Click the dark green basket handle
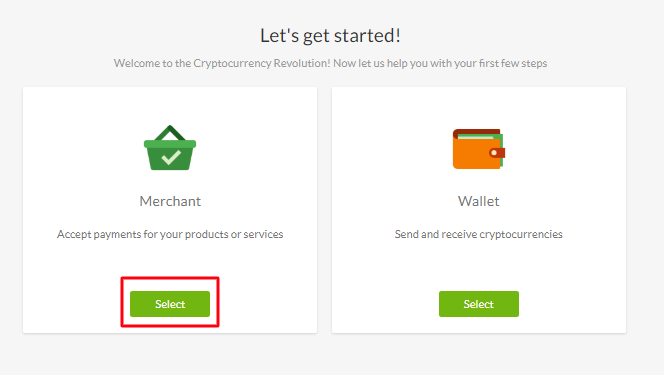Image resolution: width=664 pixels, height=375 pixels. pyautogui.click(x=170, y=132)
